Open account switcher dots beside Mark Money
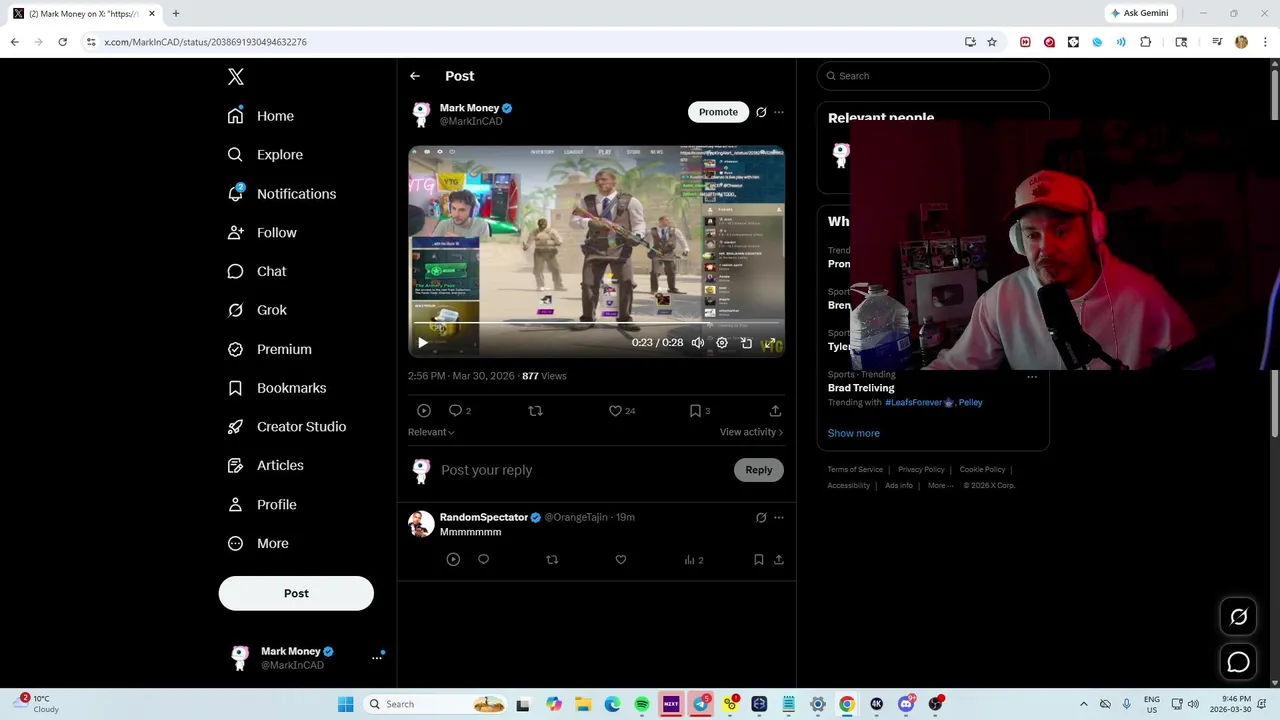The image size is (1280, 720). [377, 658]
